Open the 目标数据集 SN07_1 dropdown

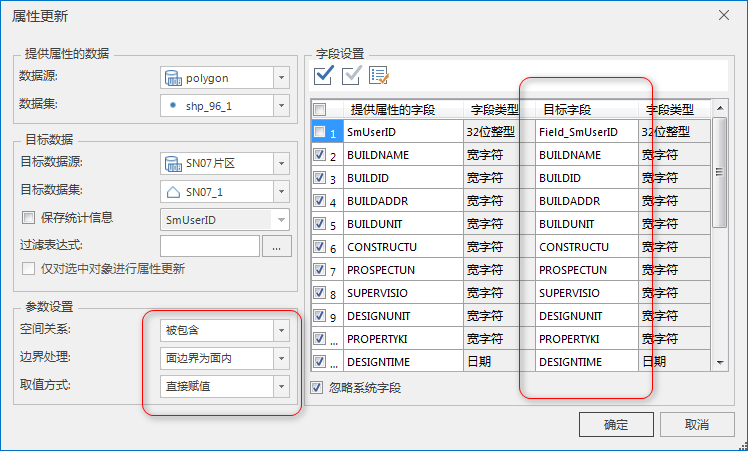click(x=281, y=192)
